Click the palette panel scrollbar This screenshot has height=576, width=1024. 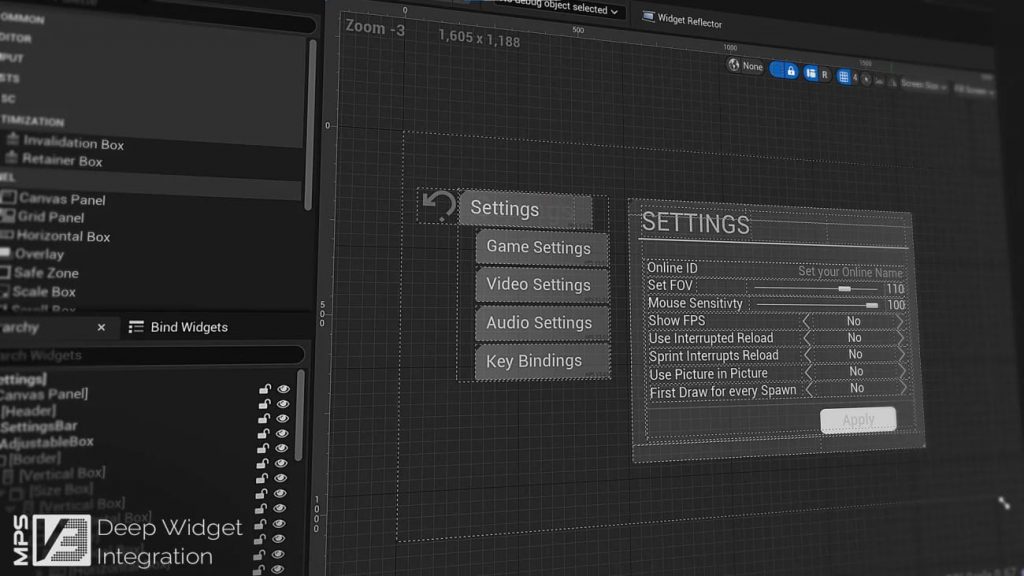(310, 124)
